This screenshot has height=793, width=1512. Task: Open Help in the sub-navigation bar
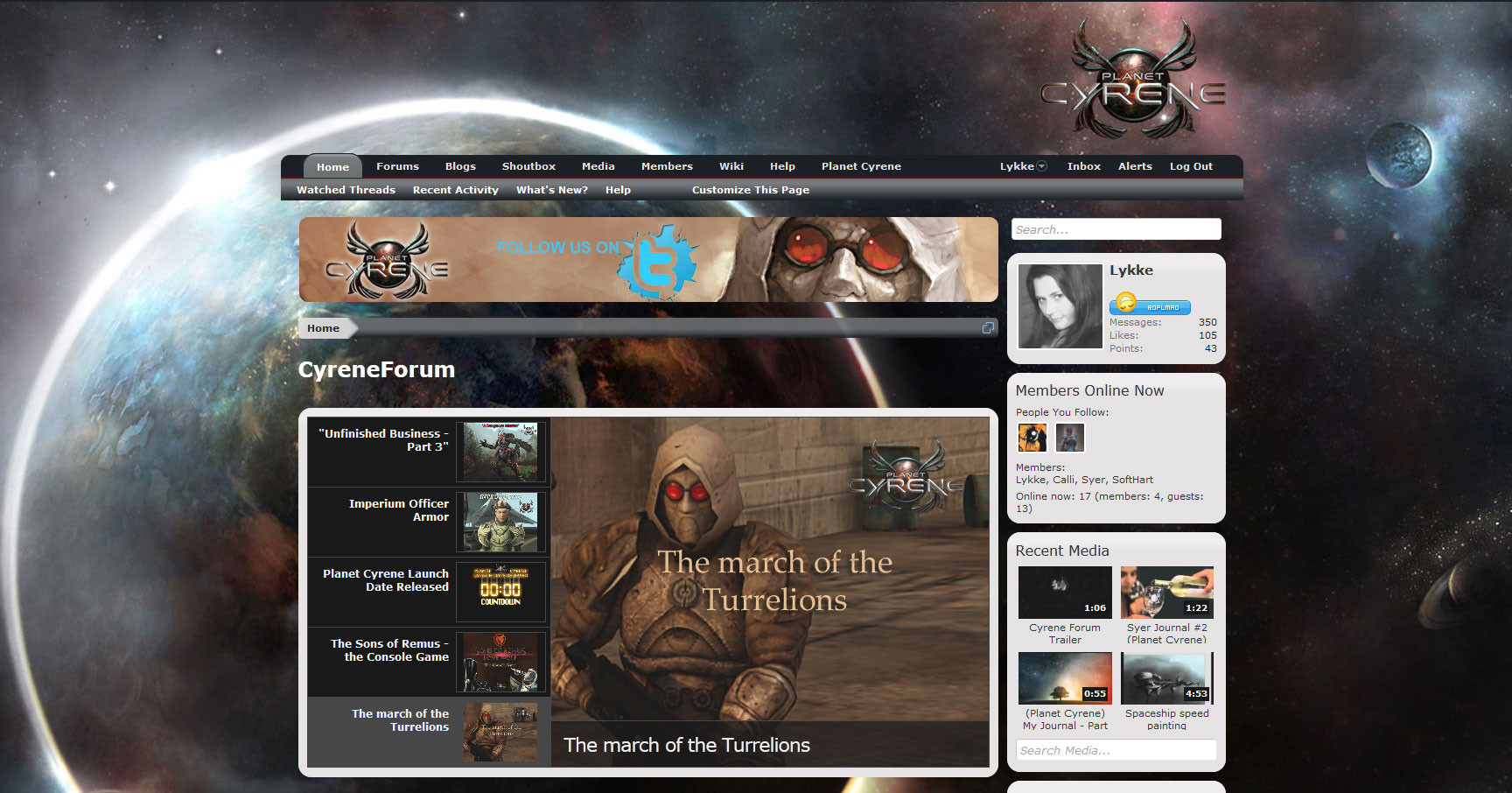click(x=618, y=190)
